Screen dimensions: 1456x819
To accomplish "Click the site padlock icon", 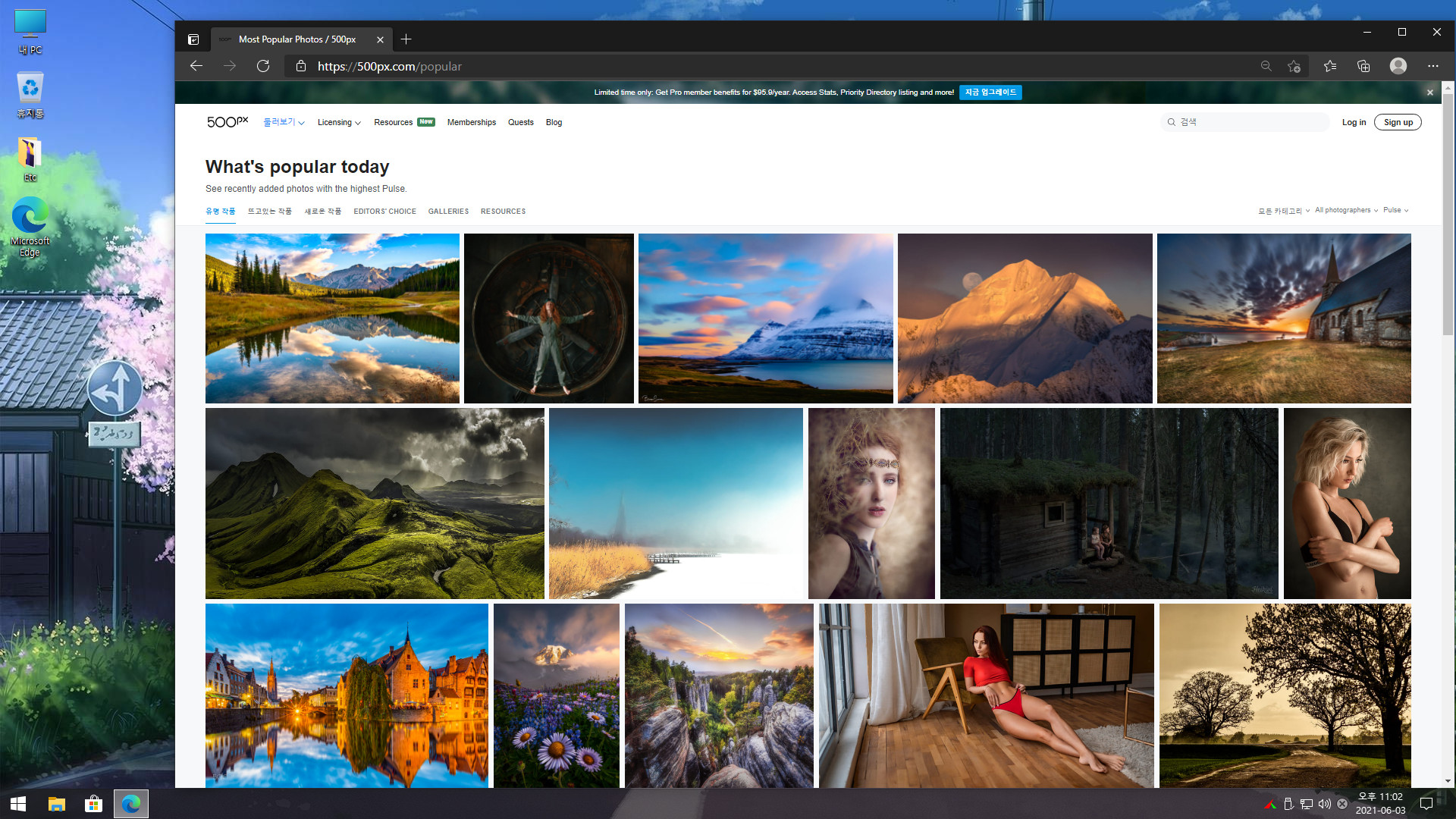I will click(x=301, y=66).
